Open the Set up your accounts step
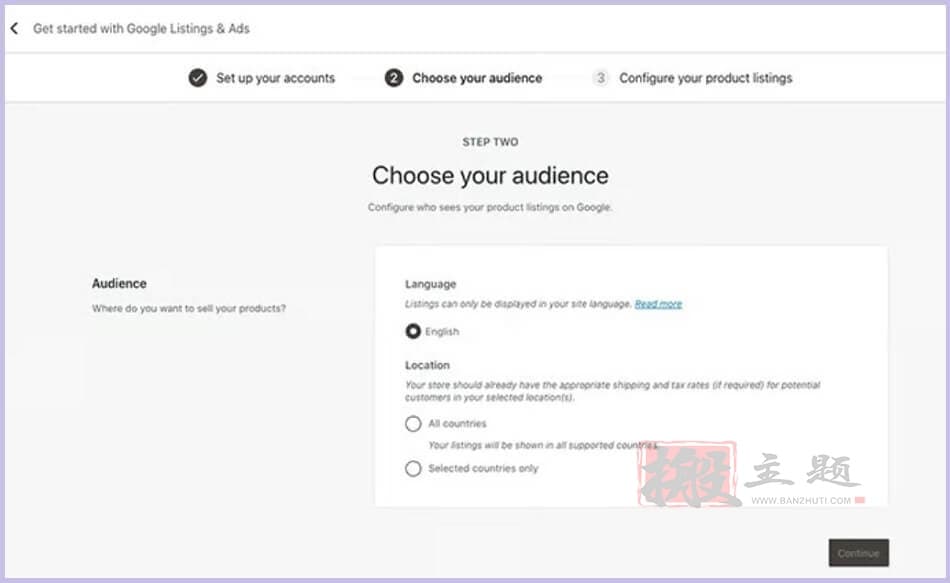This screenshot has width=950, height=583. point(276,78)
